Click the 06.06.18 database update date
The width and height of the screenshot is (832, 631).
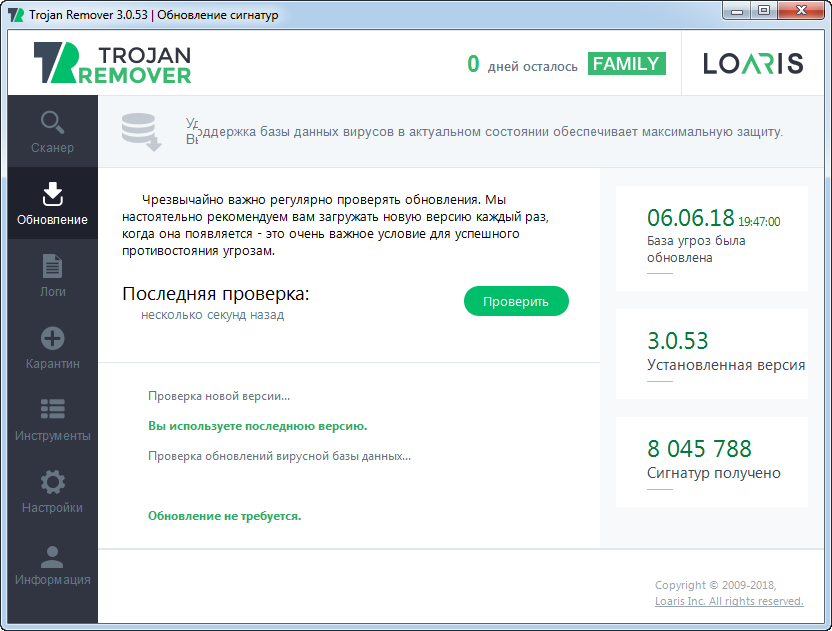(x=690, y=218)
